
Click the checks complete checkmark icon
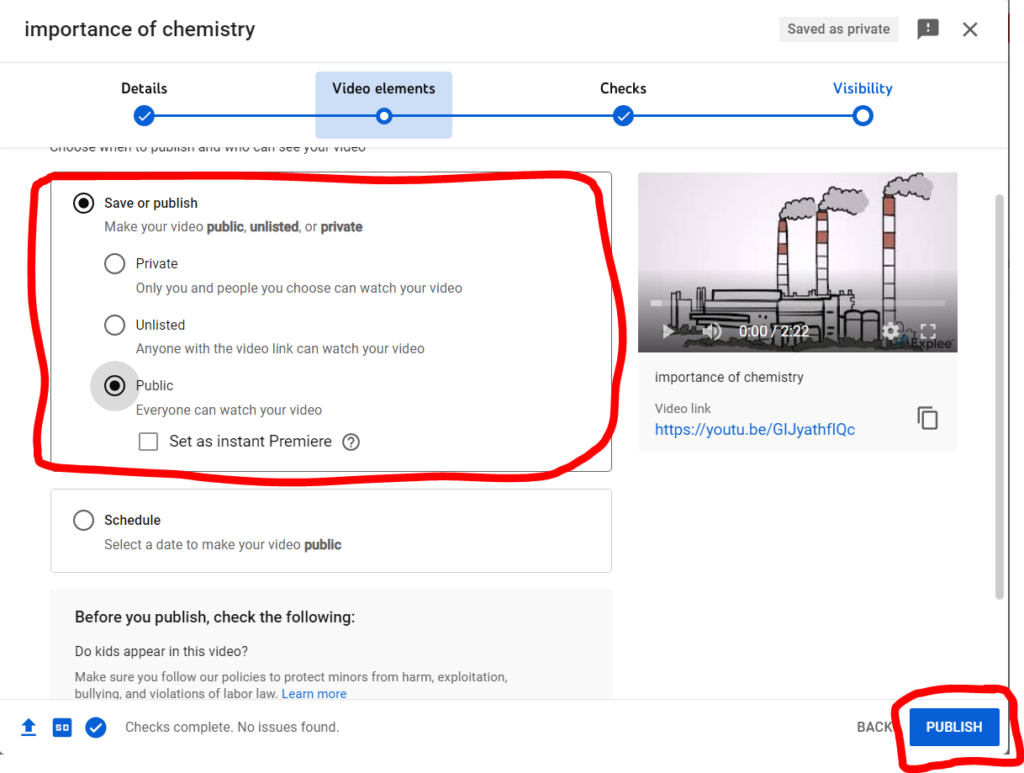96,727
